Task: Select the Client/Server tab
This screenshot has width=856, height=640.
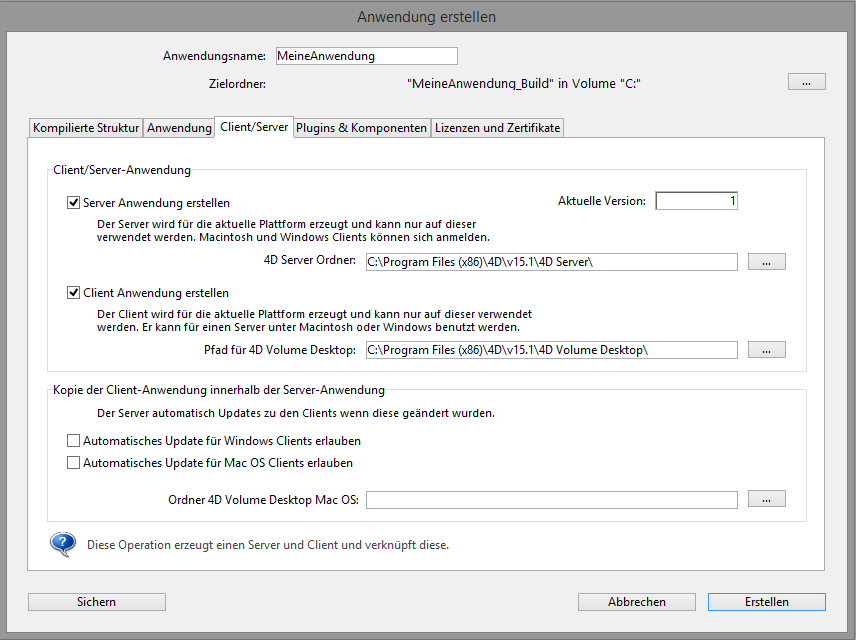Action: pyautogui.click(x=254, y=127)
